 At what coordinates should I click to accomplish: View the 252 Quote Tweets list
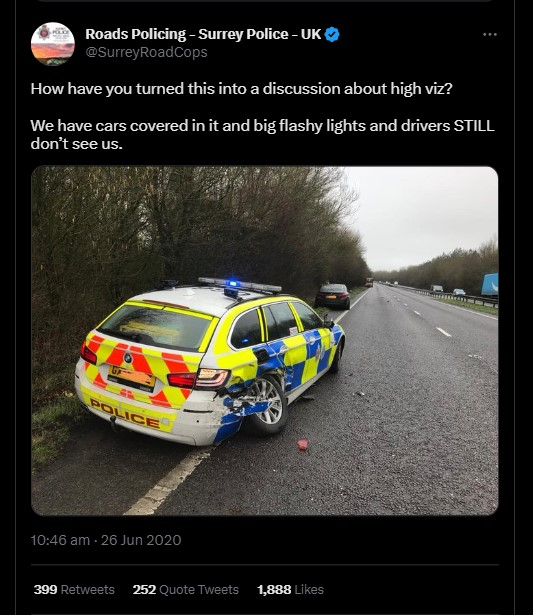[x=186, y=590]
